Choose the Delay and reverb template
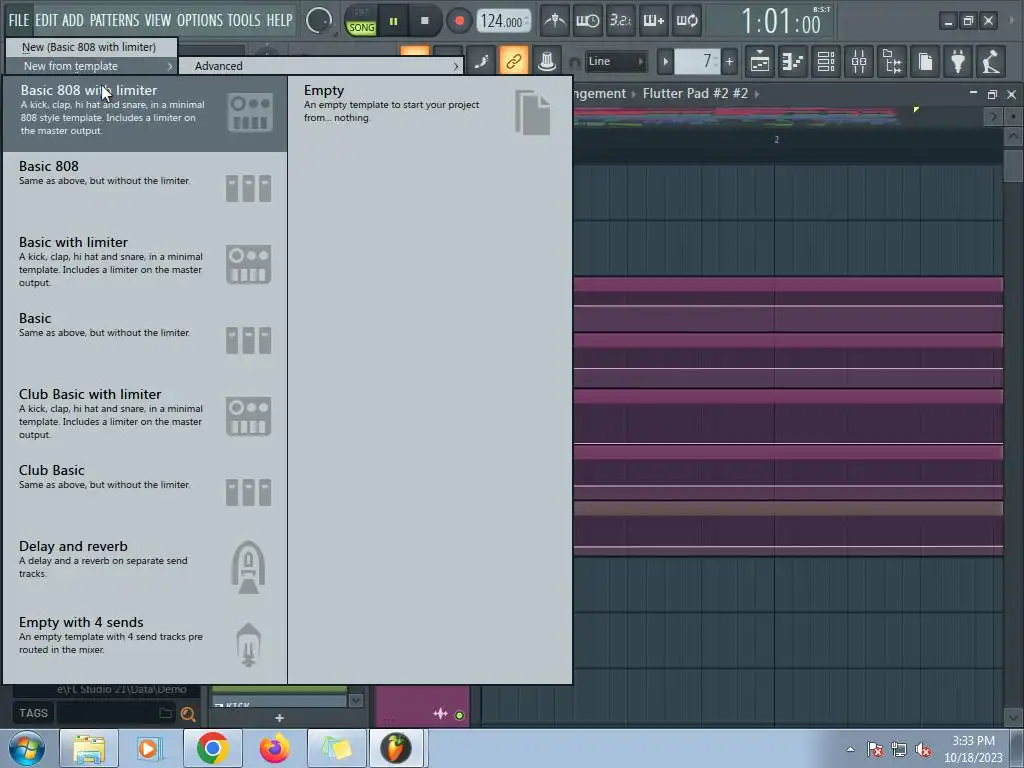Image resolution: width=1024 pixels, height=768 pixels. 145,570
